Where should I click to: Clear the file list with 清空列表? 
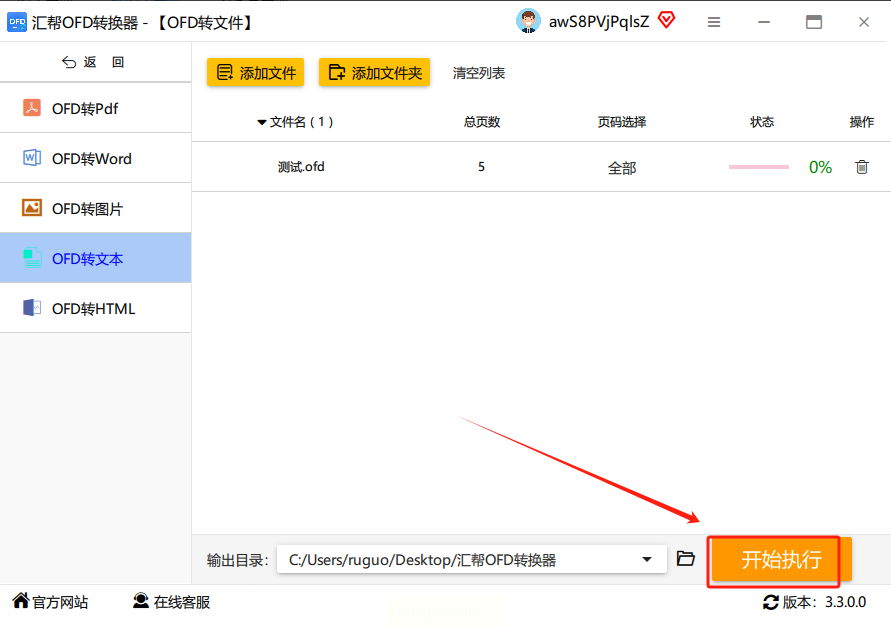tap(478, 73)
